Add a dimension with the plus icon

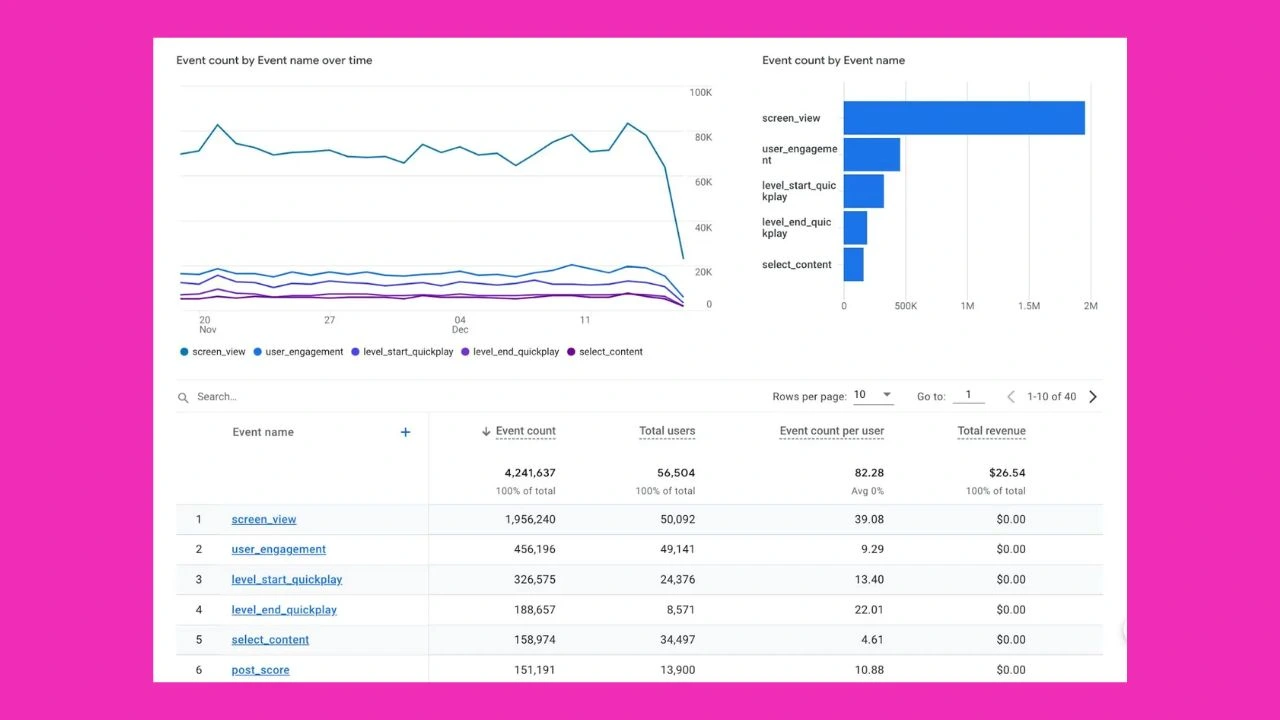pyautogui.click(x=405, y=432)
